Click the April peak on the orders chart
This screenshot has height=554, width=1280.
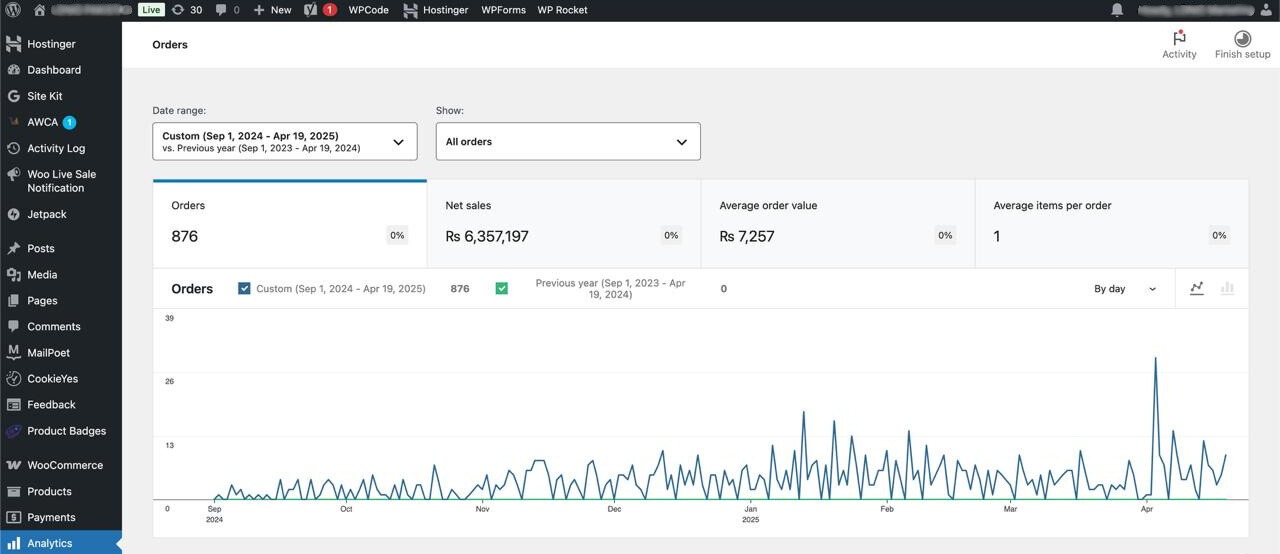coord(1156,359)
